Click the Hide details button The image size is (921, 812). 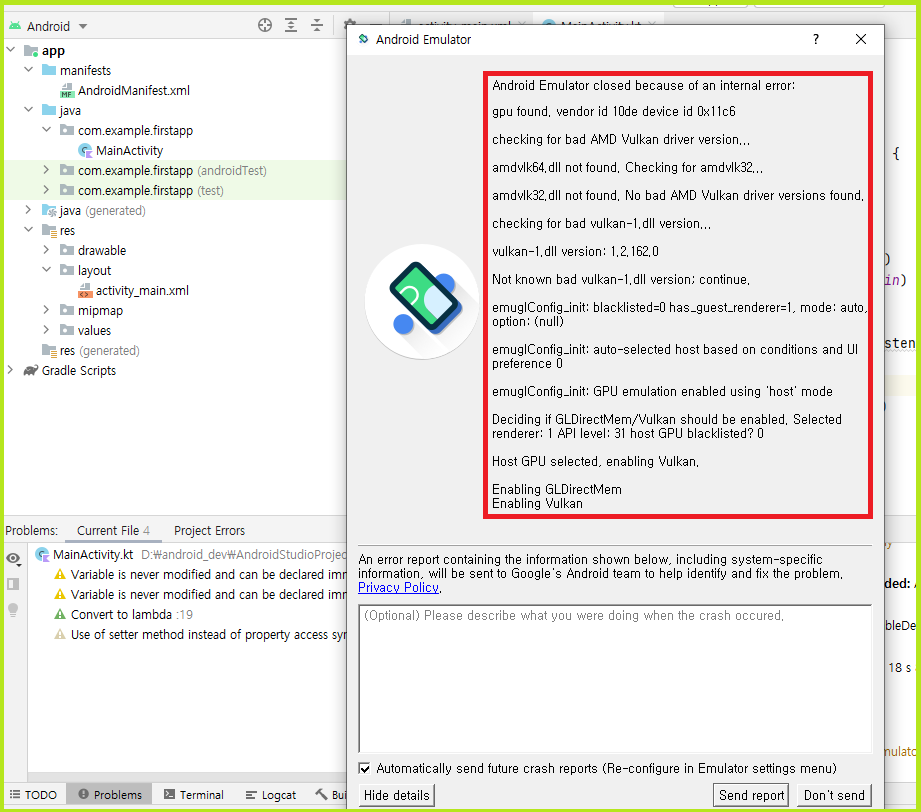396,796
